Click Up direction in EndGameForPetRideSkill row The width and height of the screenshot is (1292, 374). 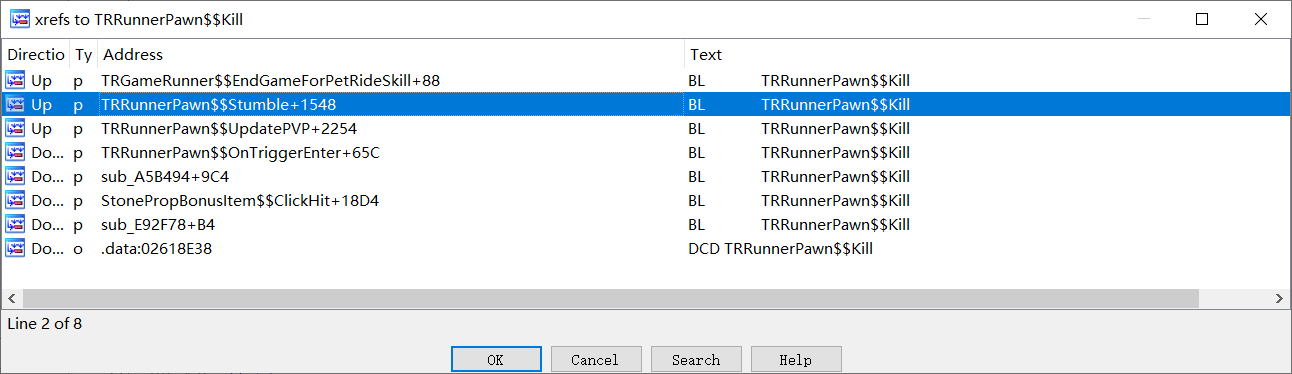(41, 80)
